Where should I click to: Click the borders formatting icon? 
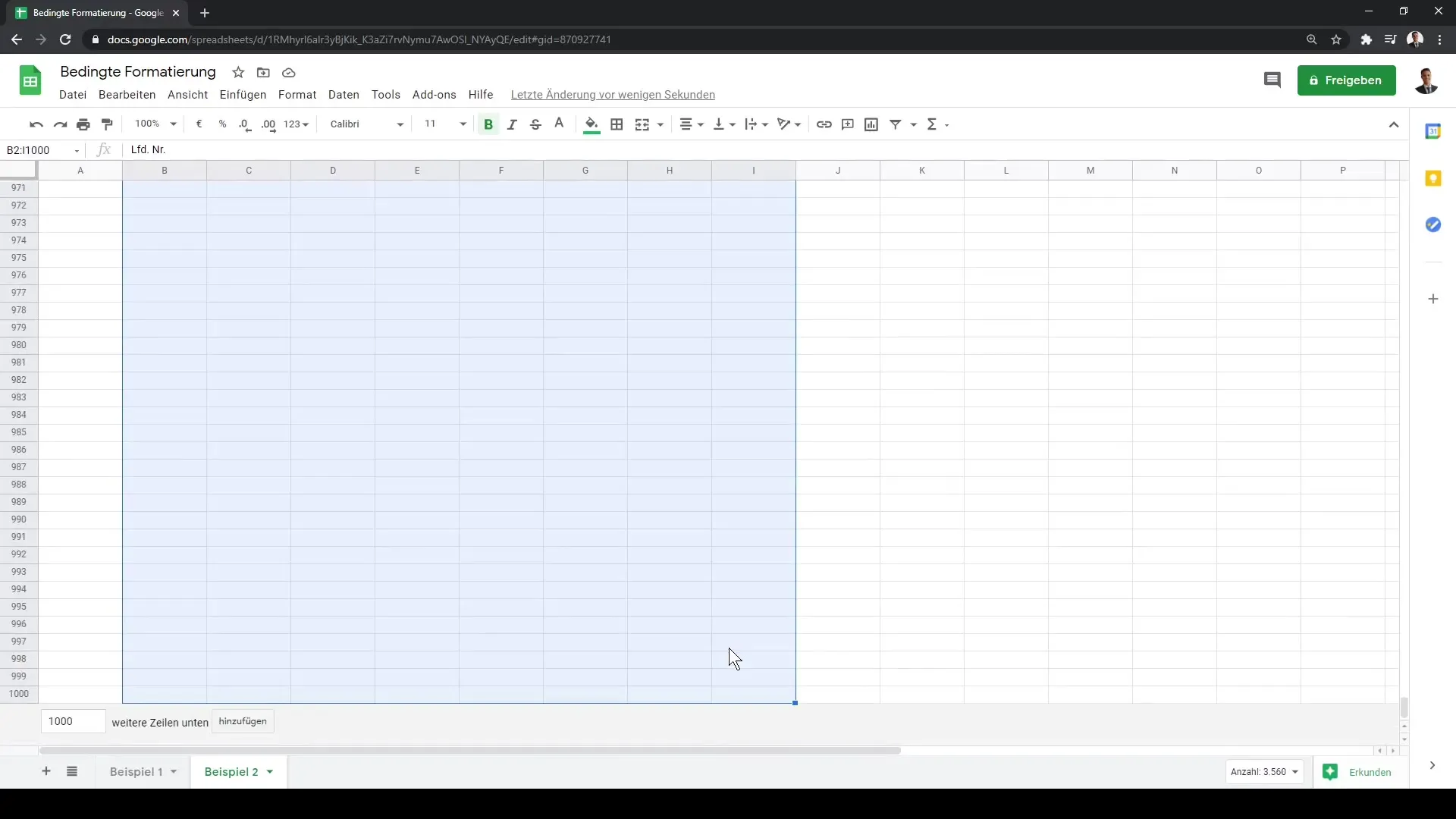point(617,124)
